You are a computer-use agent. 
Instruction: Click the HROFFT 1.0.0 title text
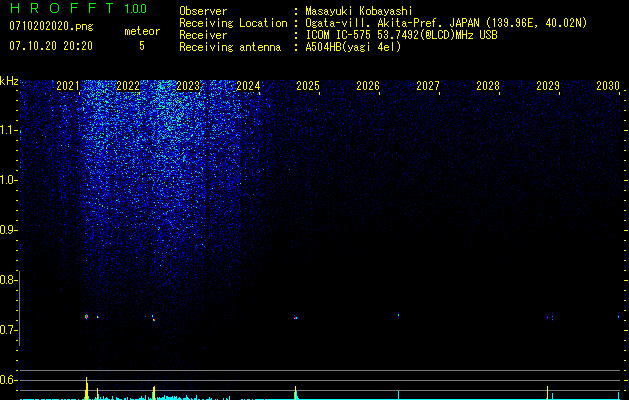[x=78, y=8]
